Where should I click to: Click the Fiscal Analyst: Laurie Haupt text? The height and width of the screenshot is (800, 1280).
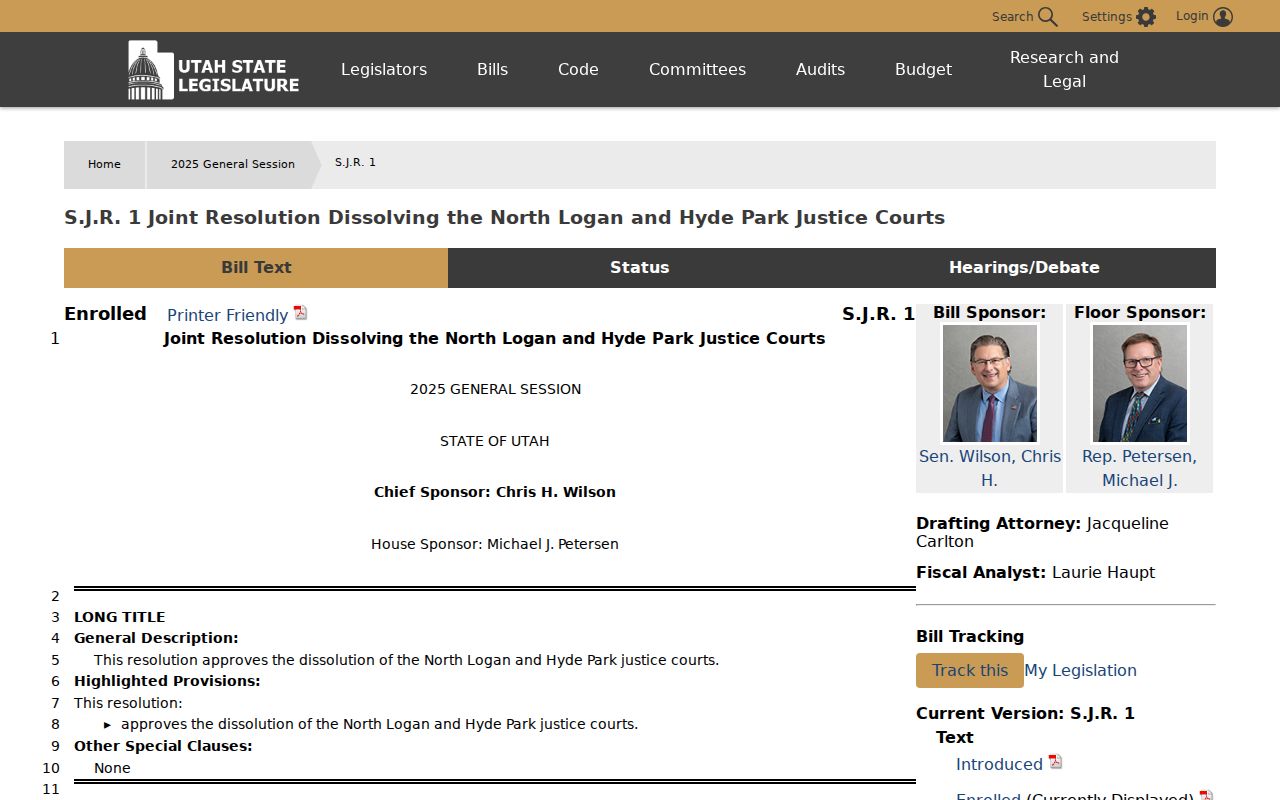[x=1035, y=573]
